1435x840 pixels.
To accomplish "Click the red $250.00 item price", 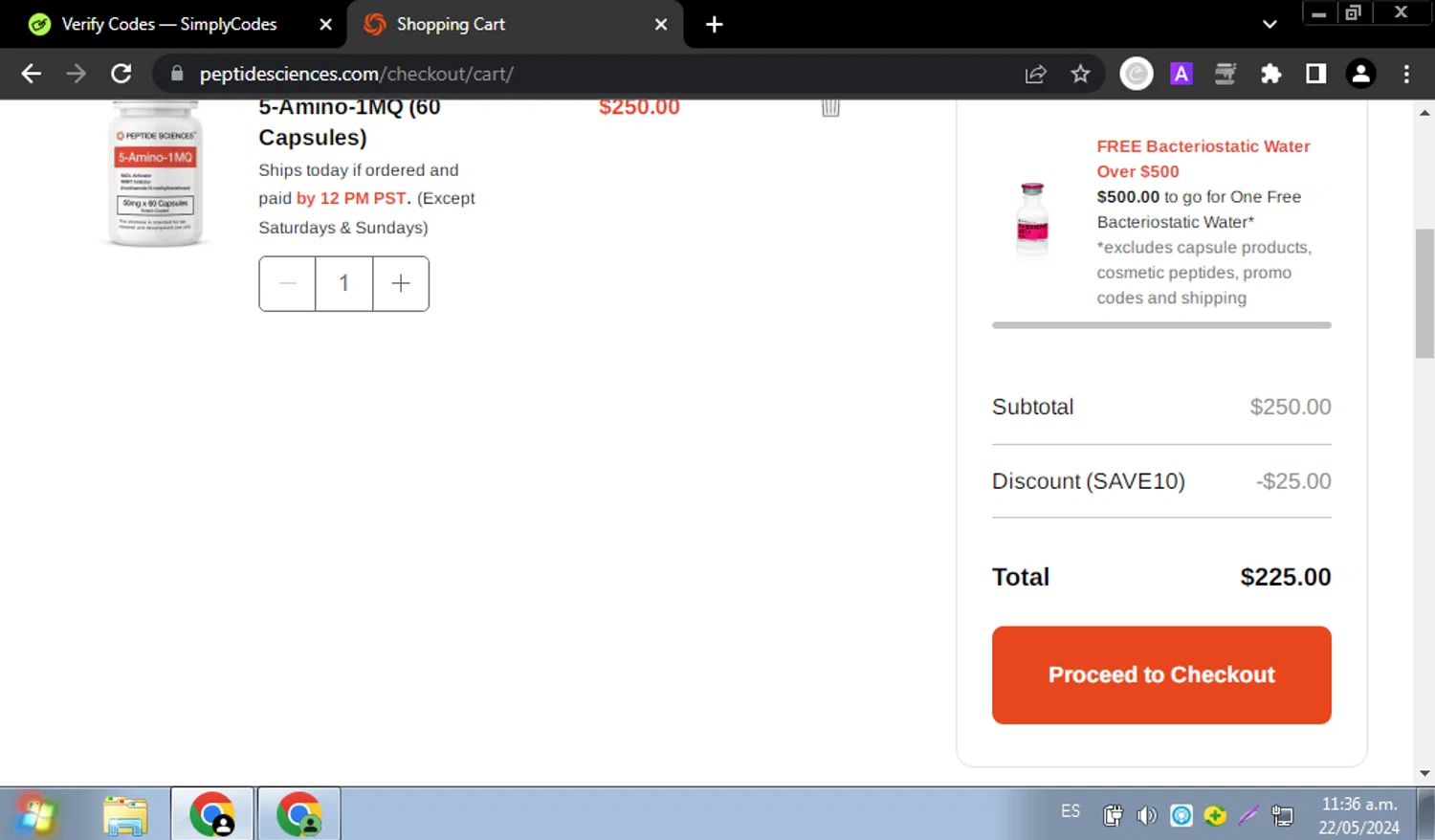I will pos(639,107).
